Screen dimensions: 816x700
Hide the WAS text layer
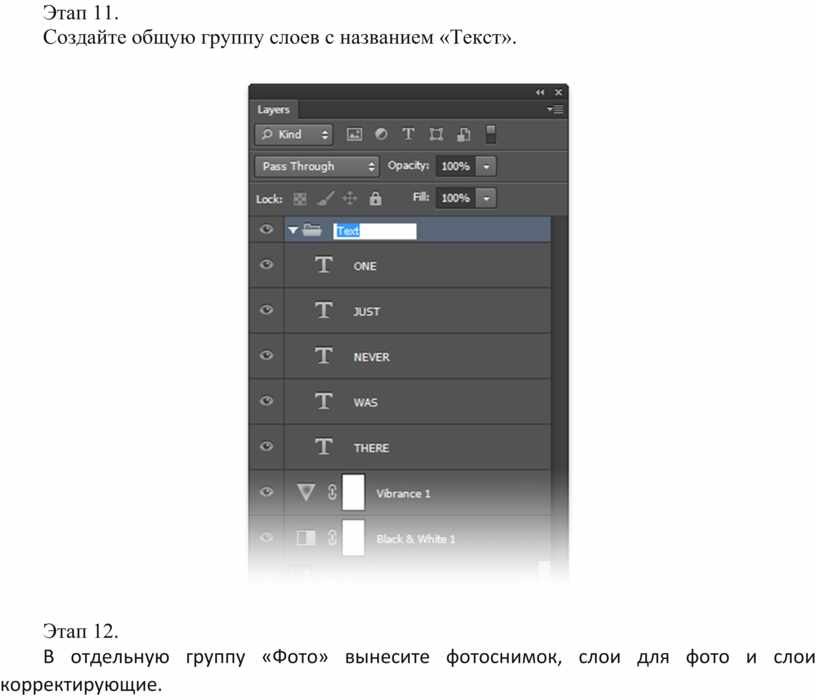coord(266,401)
